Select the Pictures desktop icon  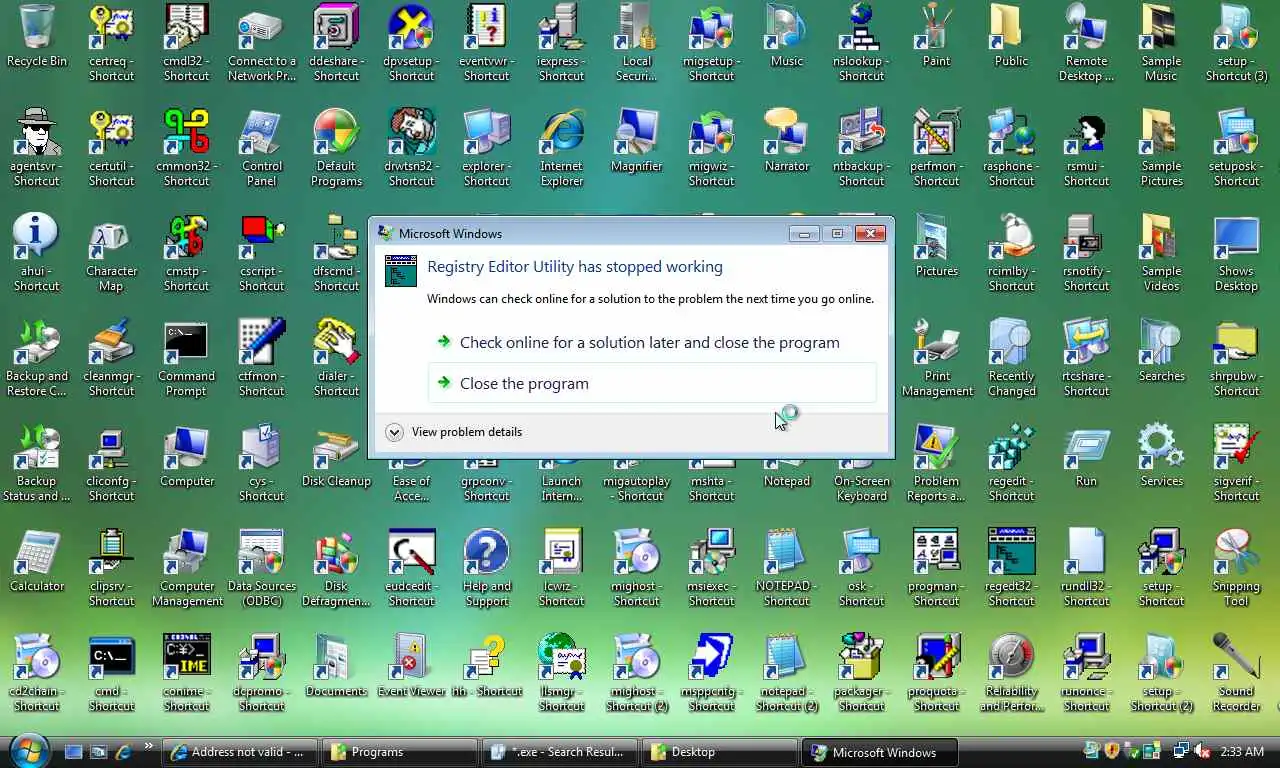click(x=936, y=246)
